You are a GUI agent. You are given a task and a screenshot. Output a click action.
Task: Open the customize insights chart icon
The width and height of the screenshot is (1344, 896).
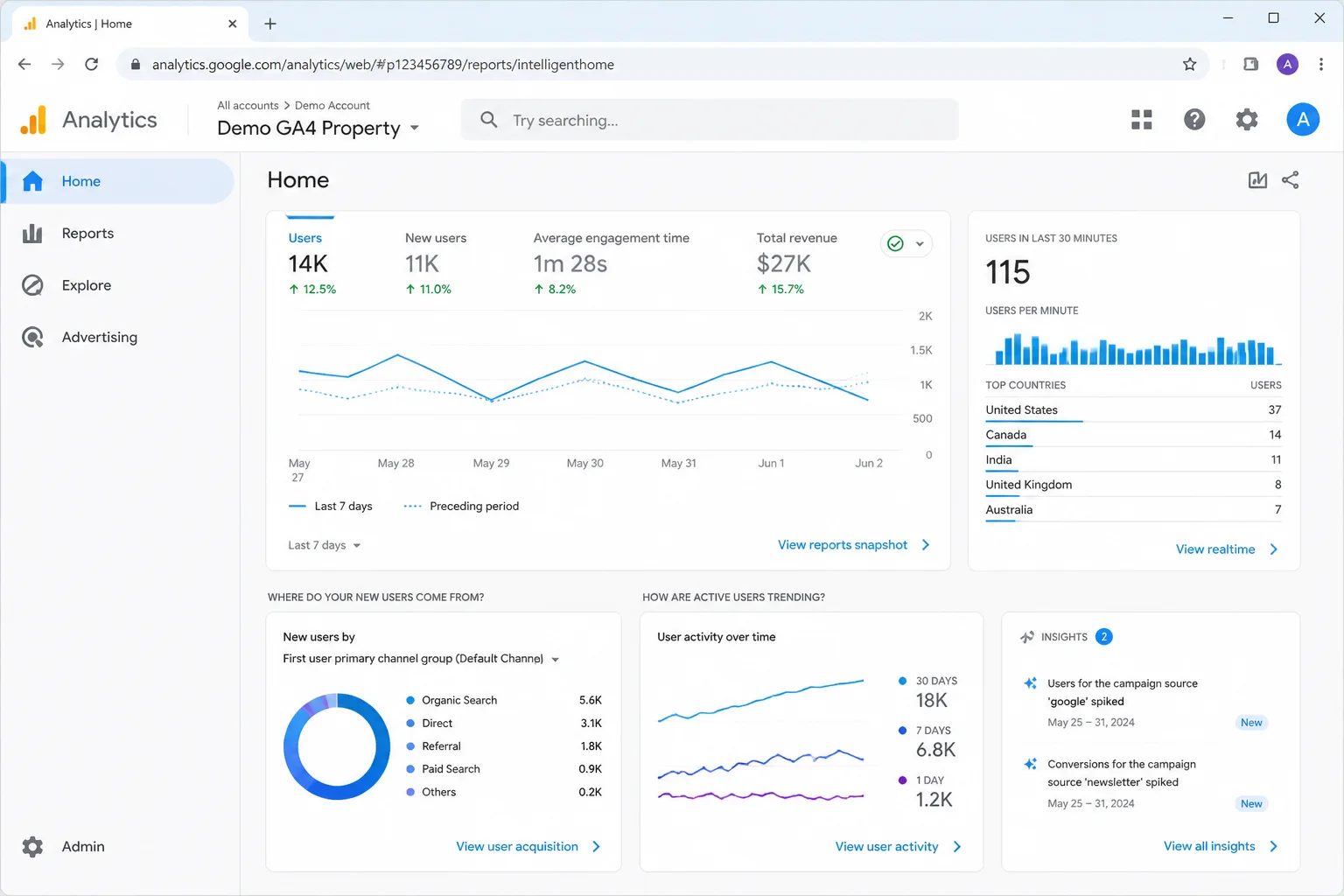coord(1257,180)
